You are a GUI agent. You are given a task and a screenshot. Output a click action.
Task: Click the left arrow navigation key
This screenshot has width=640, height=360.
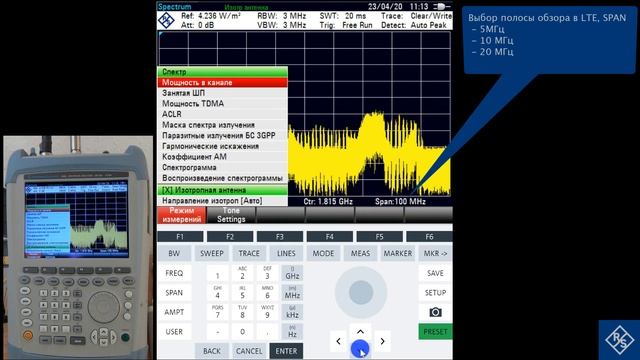click(338, 341)
